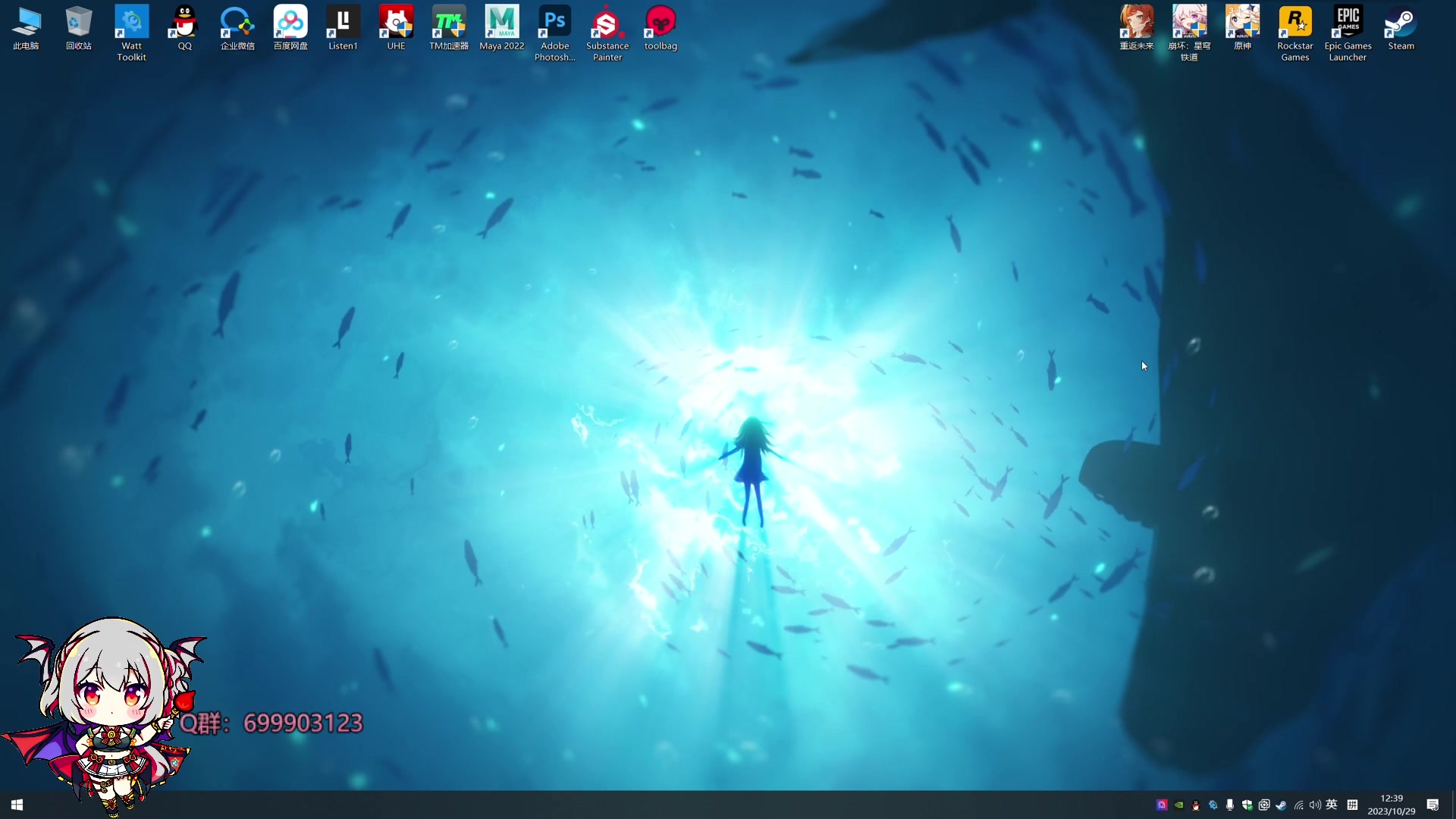
Task: Open the Windows Start menu
Action: pyautogui.click(x=17, y=805)
